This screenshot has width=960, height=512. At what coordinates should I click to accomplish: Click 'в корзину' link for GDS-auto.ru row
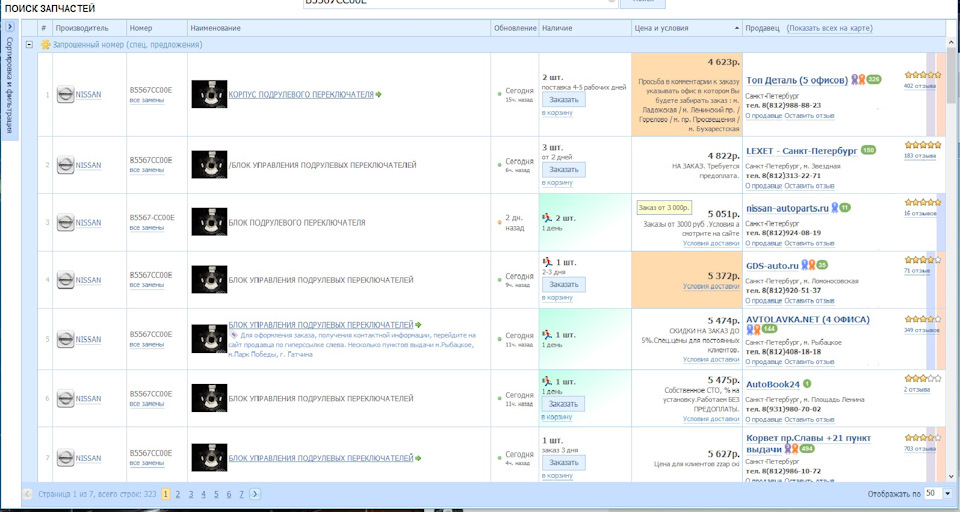[x=557, y=298]
